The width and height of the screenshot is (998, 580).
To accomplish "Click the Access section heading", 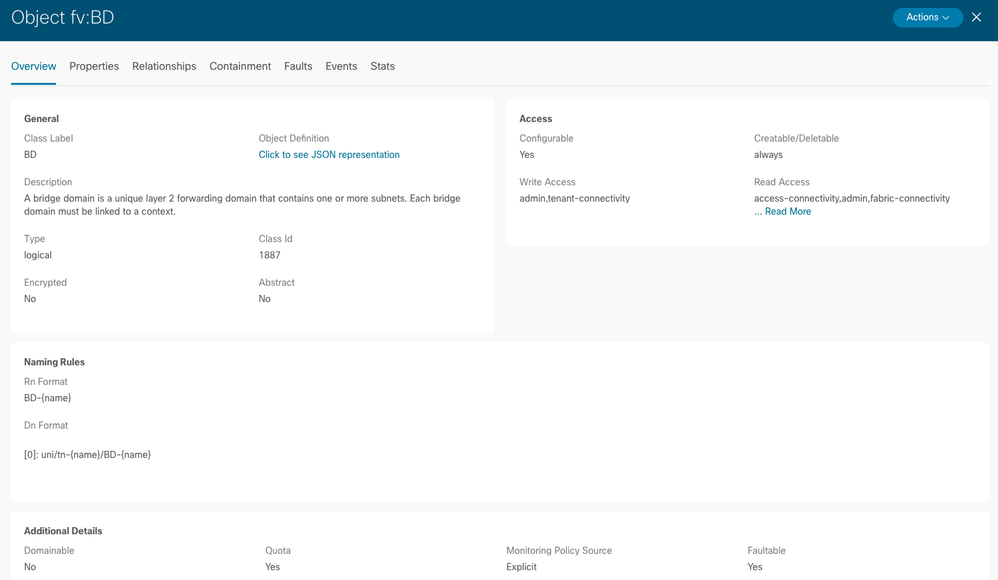I will click(536, 118).
